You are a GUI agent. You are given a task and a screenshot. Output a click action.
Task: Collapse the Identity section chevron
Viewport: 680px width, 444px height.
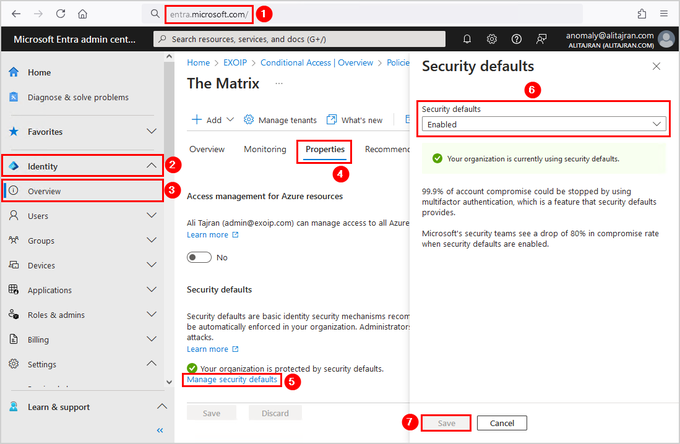point(151,166)
